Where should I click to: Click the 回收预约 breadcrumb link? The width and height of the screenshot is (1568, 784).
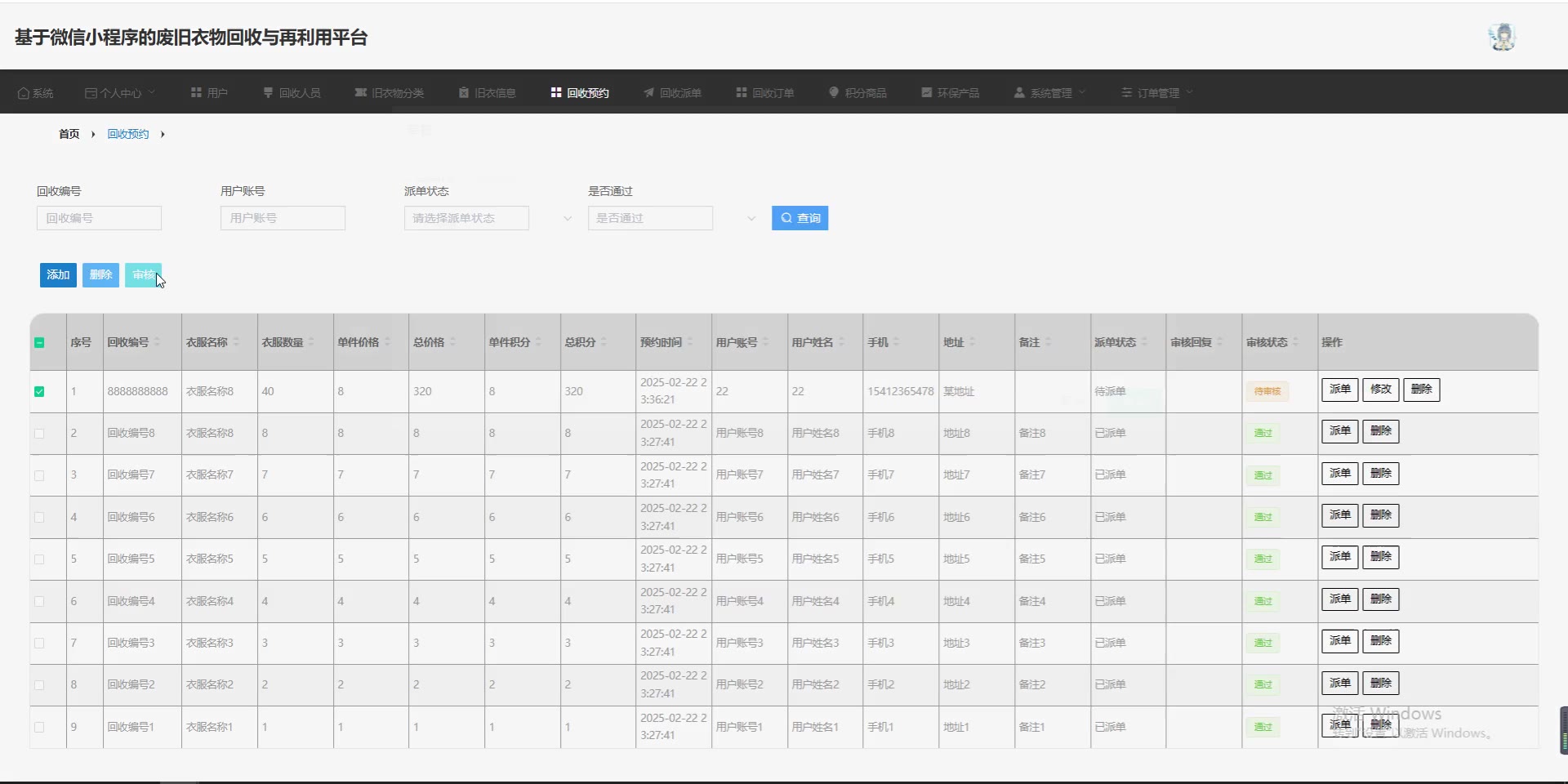[x=128, y=134]
